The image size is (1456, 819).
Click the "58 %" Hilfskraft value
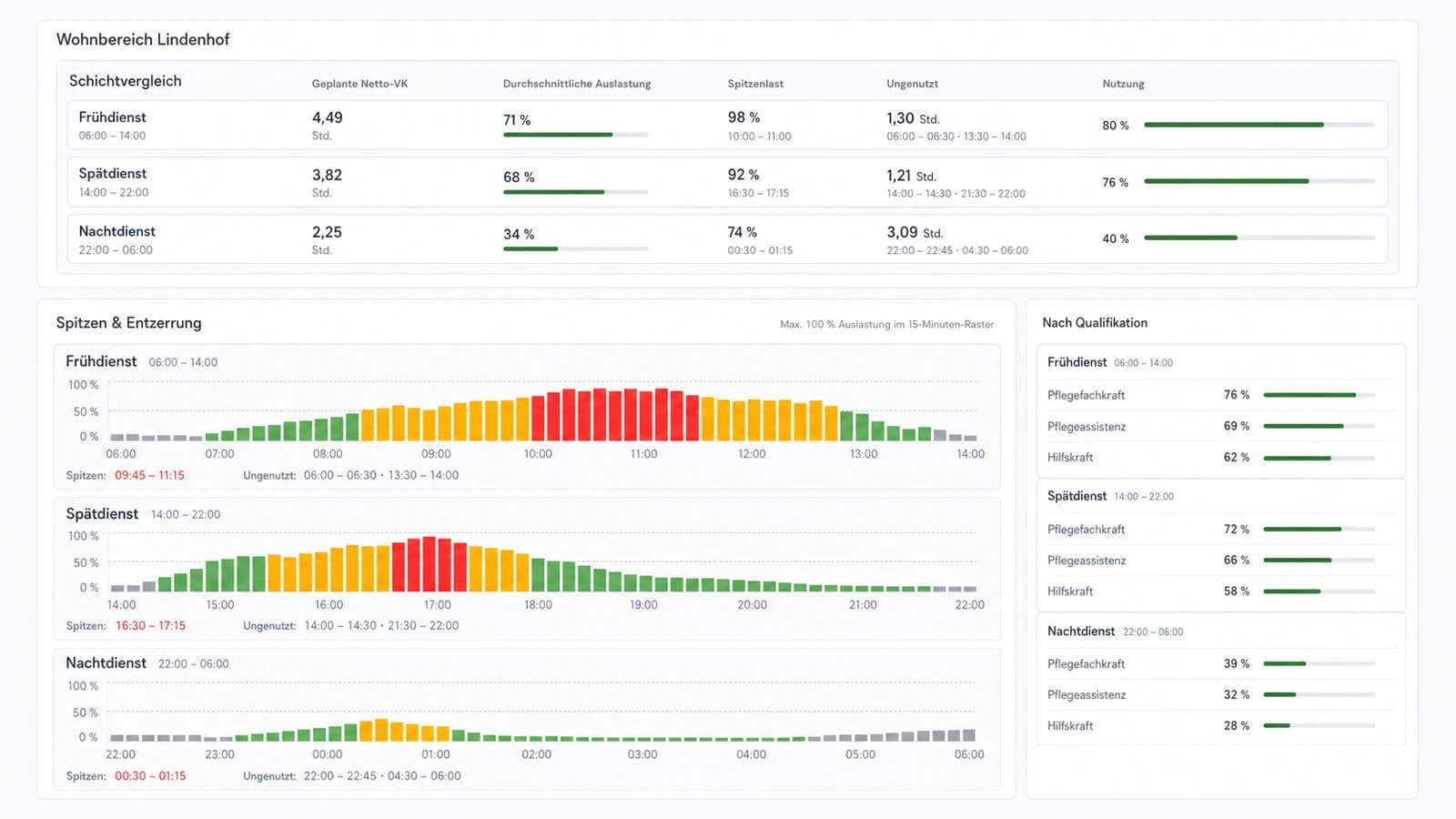1237,591
